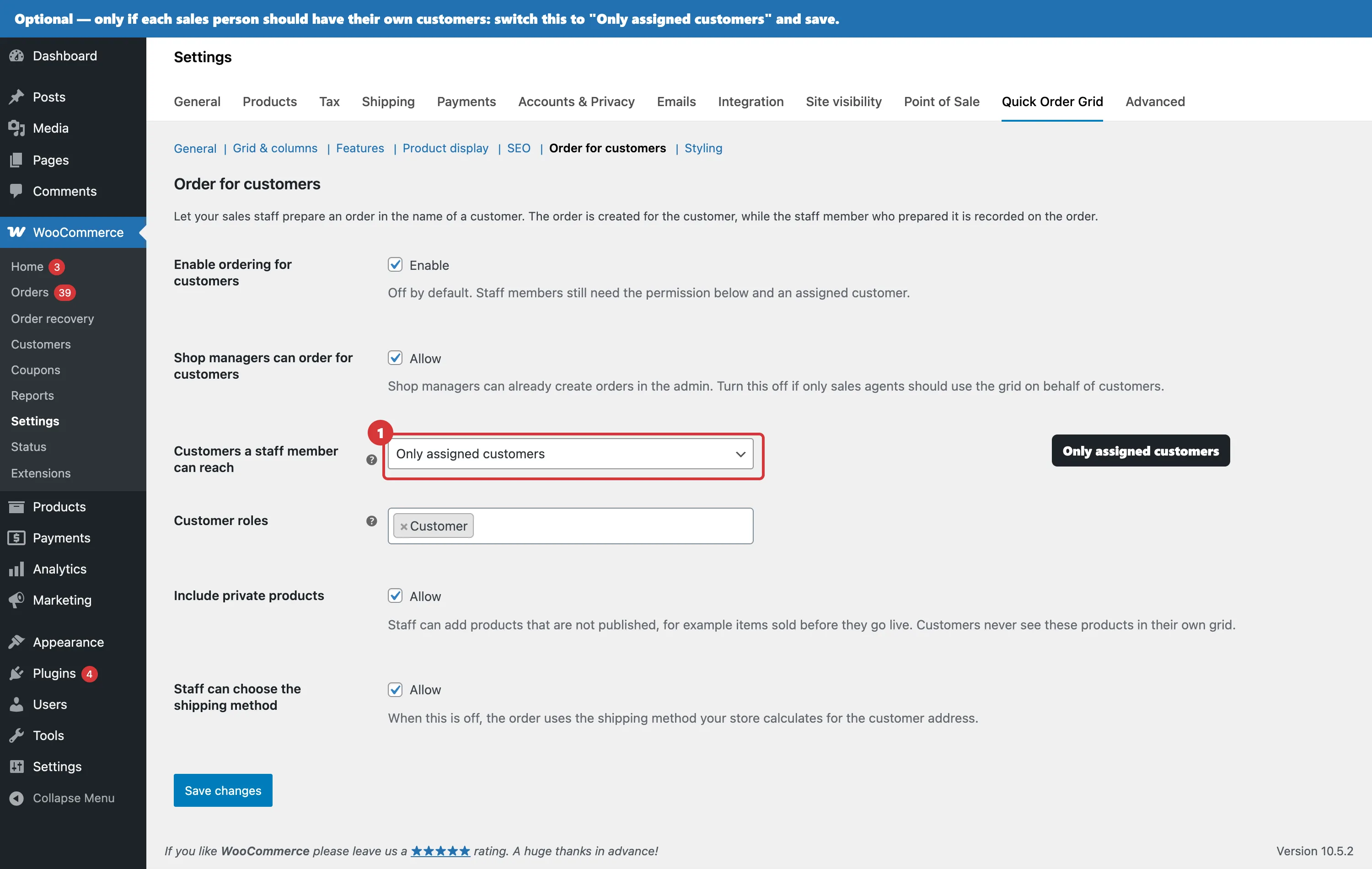
Task: Toggle Shop managers can order Allow checkbox
Action: coord(395,358)
